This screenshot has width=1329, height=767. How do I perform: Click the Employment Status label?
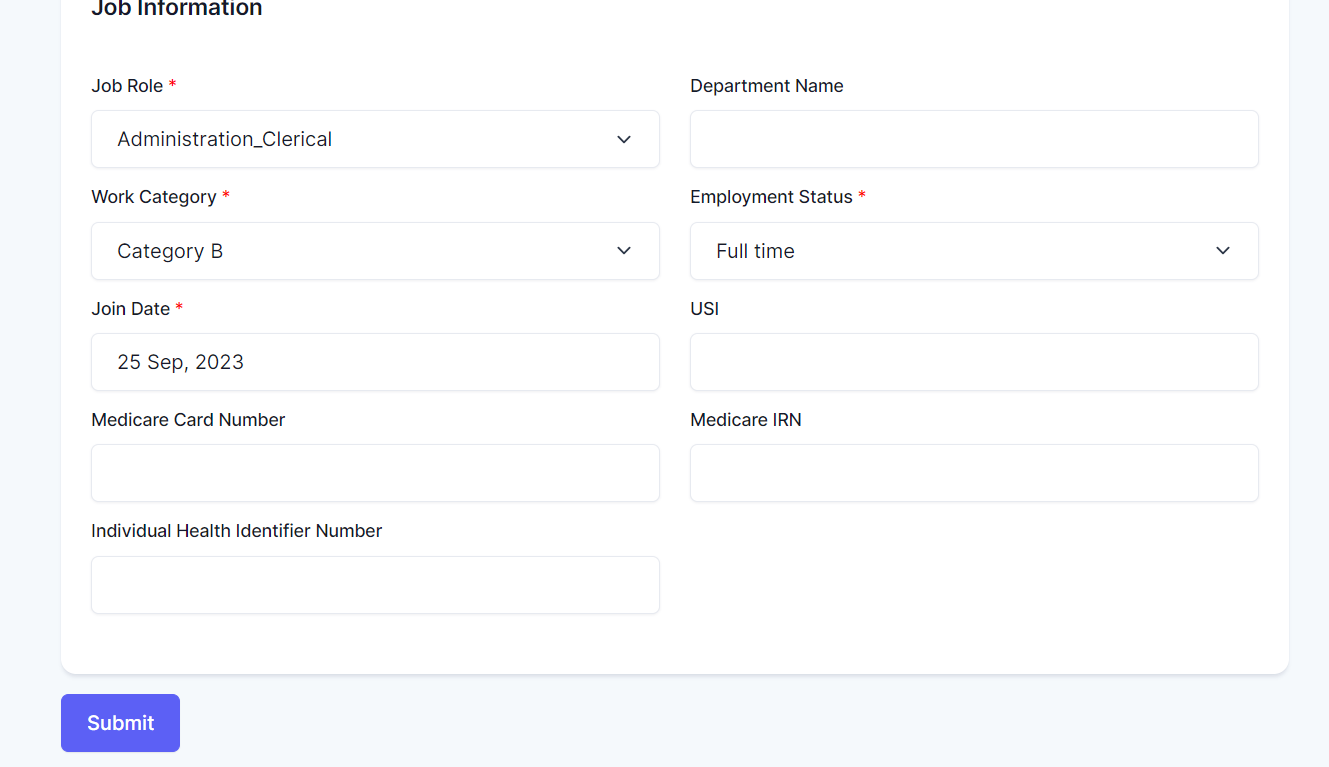[771, 197]
